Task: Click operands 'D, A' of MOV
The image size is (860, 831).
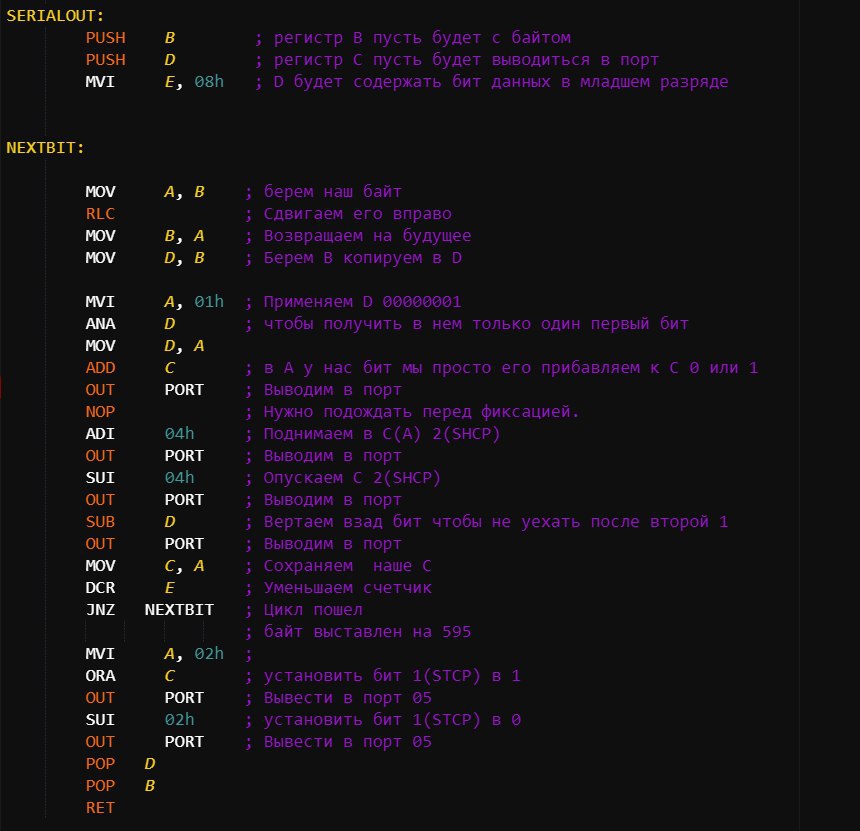Action: coord(184,345)
